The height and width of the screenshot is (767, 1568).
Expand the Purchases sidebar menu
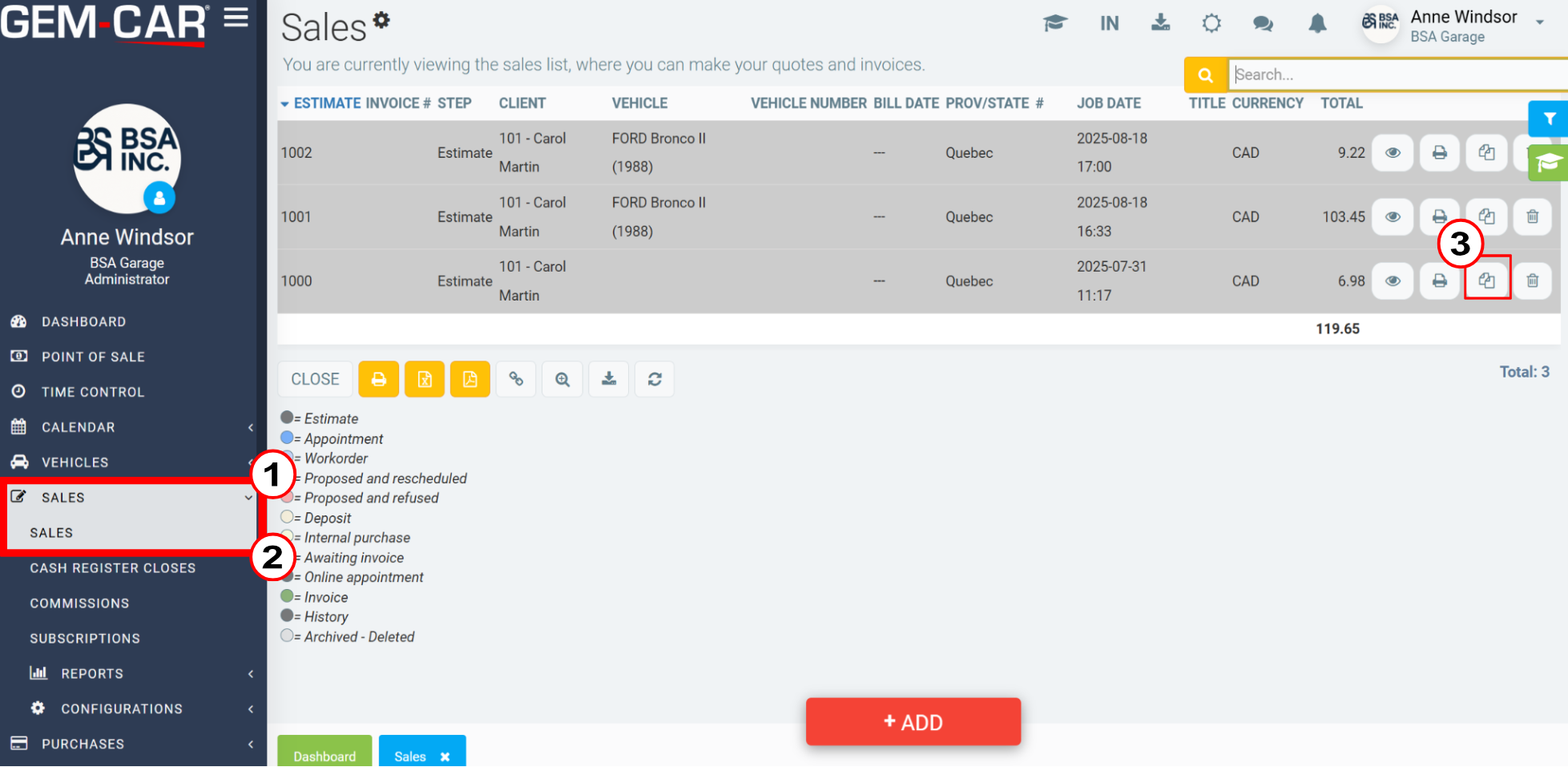click(x=128, y=745)
